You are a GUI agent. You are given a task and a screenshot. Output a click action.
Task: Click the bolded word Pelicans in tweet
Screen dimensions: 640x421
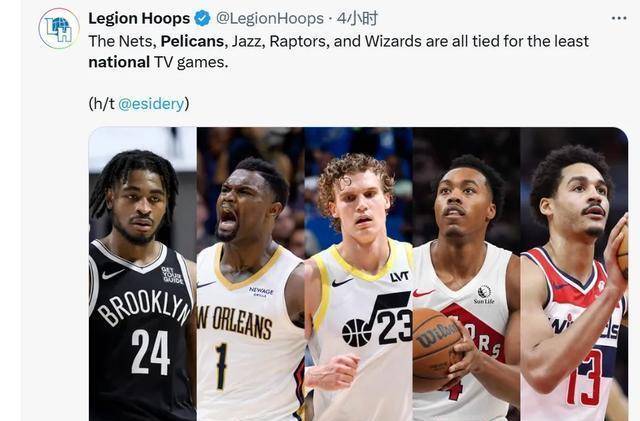click(192, 41)
